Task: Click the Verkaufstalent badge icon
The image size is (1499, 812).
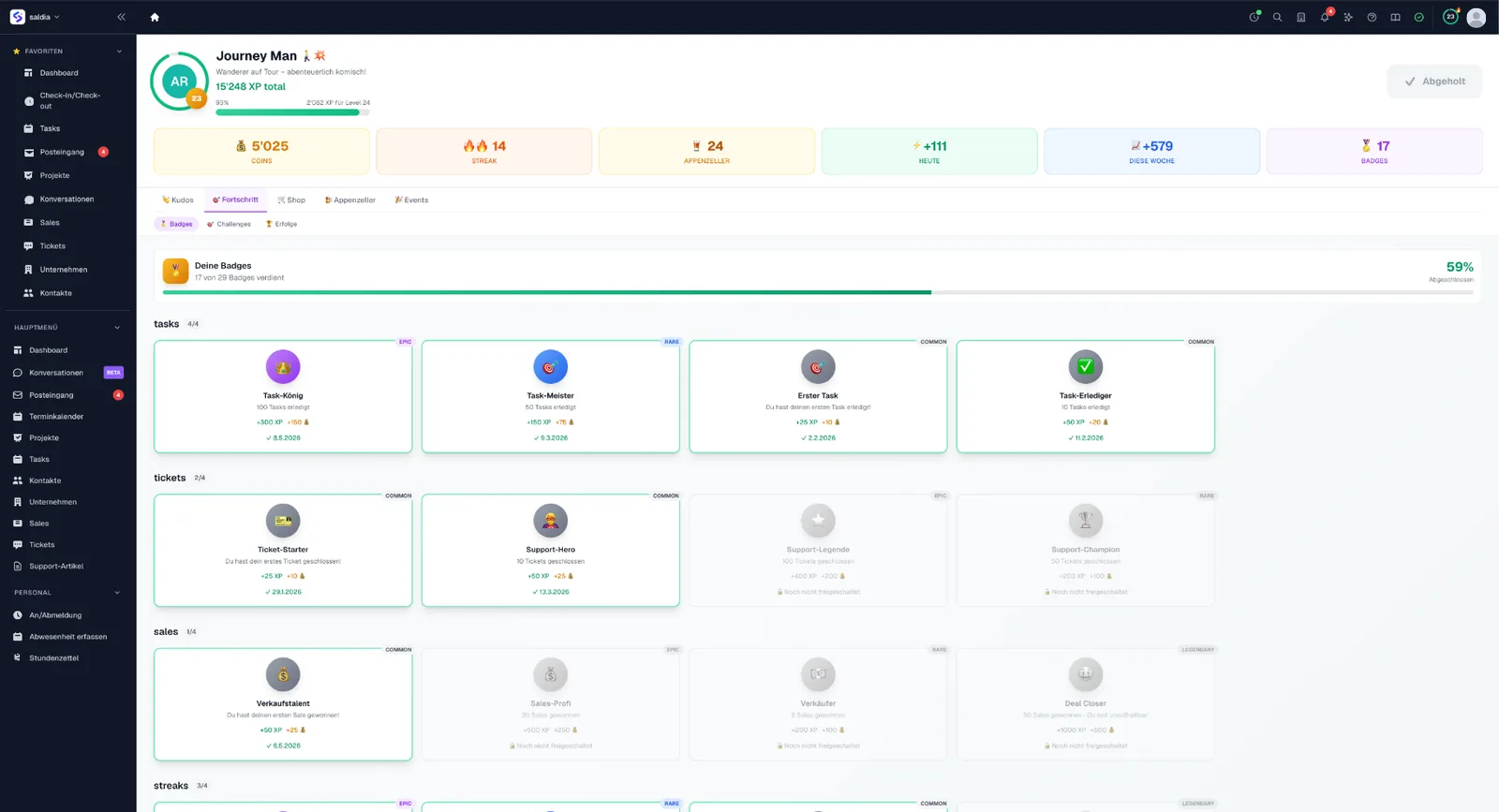Action: [x=283, y=674]
